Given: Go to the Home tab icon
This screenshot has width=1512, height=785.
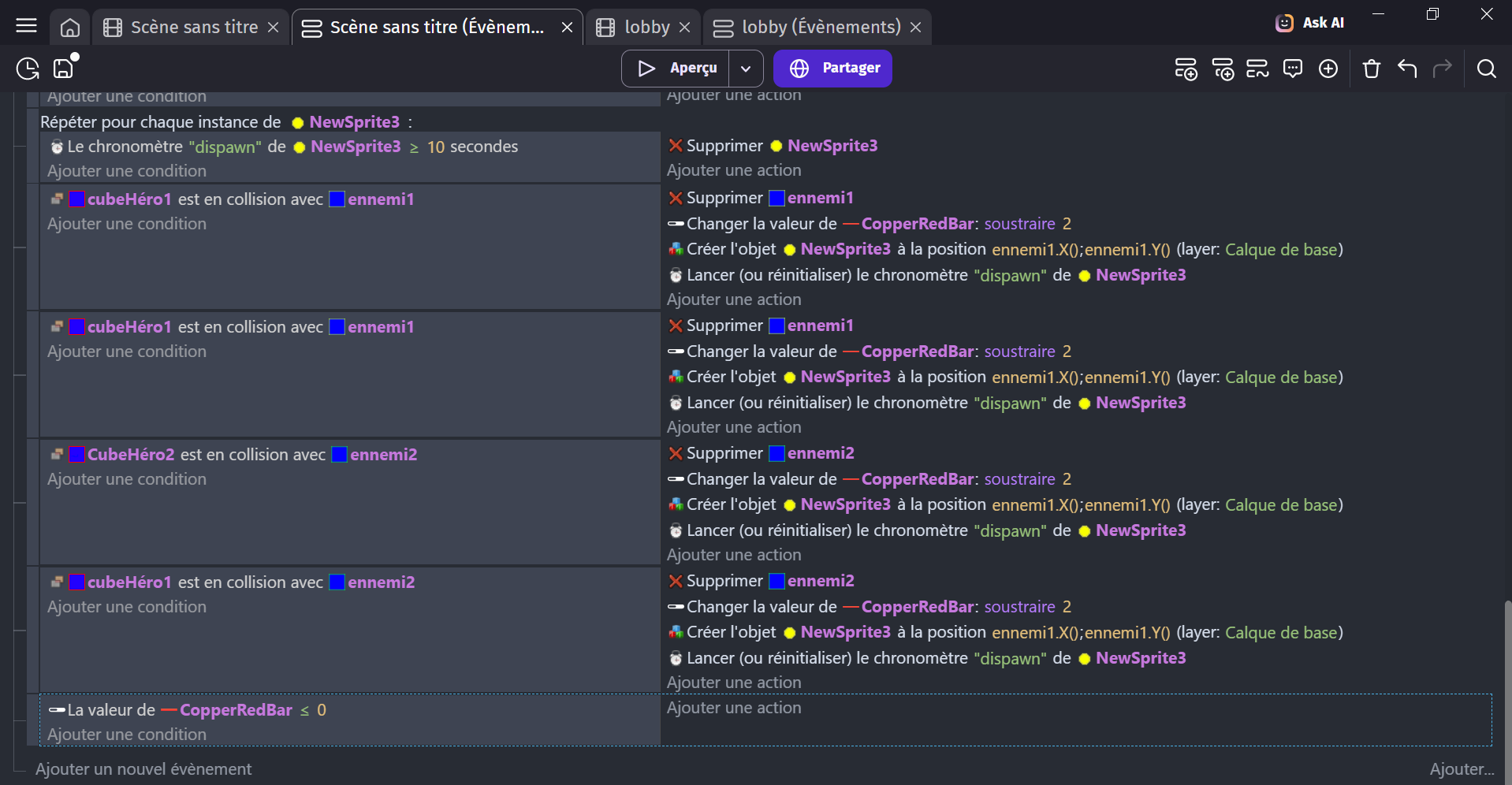Looking at the screenshot, I should pyautogui.click(x=70, y=28).
